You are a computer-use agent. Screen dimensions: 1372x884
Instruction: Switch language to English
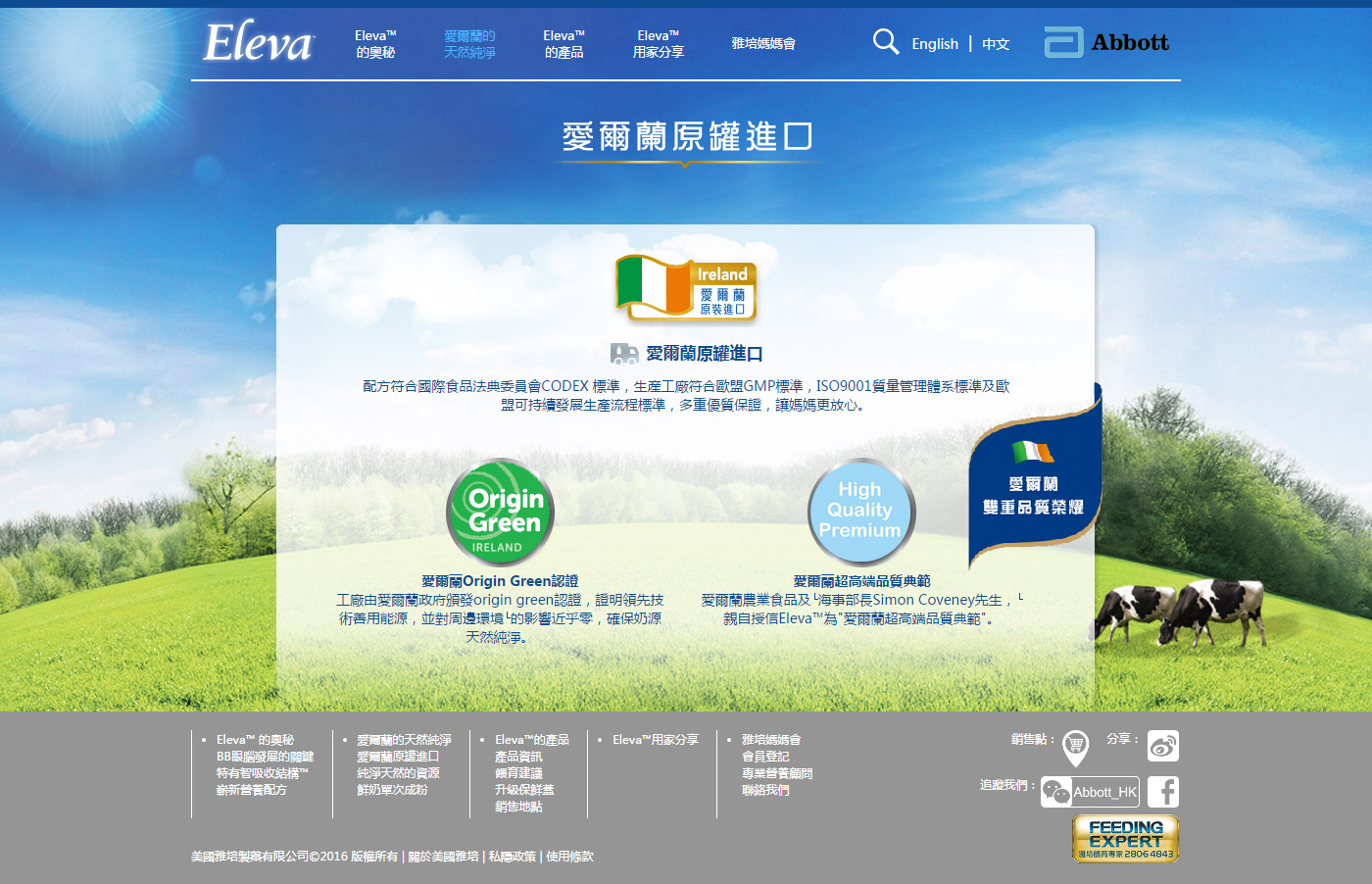(x=935, y=44)
